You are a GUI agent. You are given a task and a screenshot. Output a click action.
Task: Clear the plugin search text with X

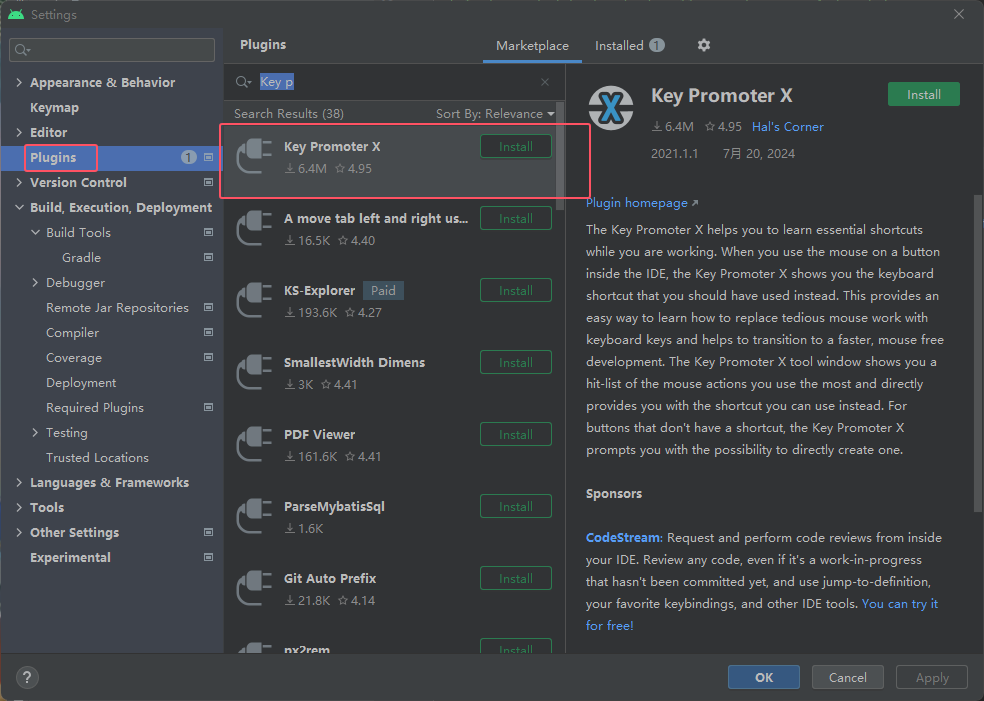click(545, 82)
